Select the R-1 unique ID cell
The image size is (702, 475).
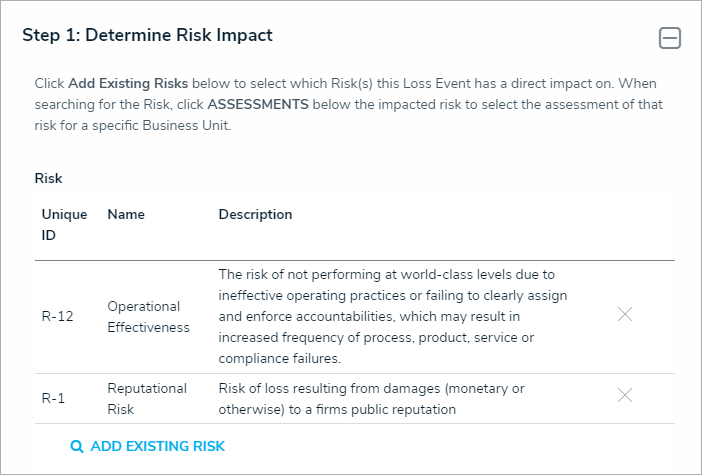click(53, 398)
